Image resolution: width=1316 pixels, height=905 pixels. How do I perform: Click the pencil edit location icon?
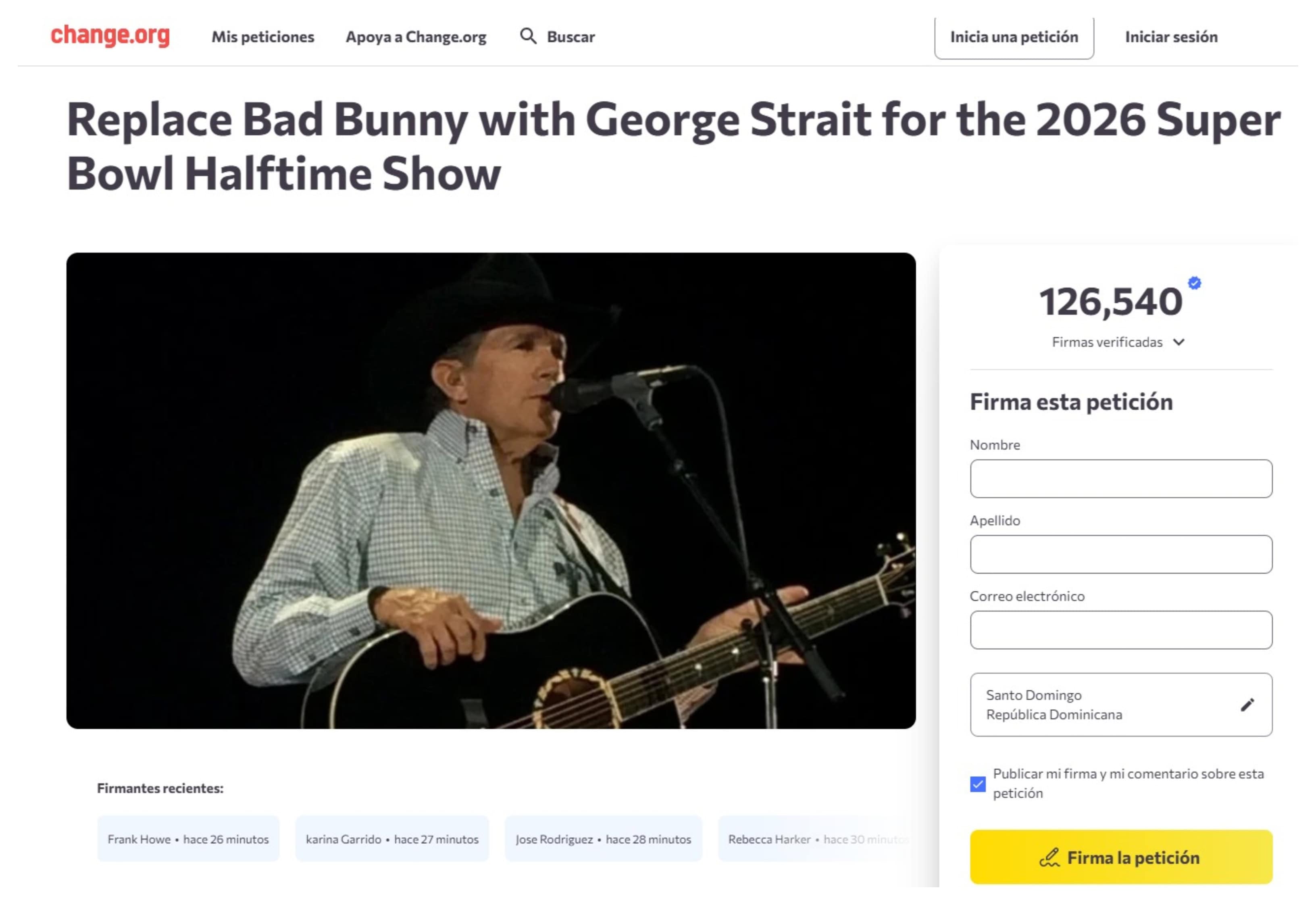(x=1247, y=705)
